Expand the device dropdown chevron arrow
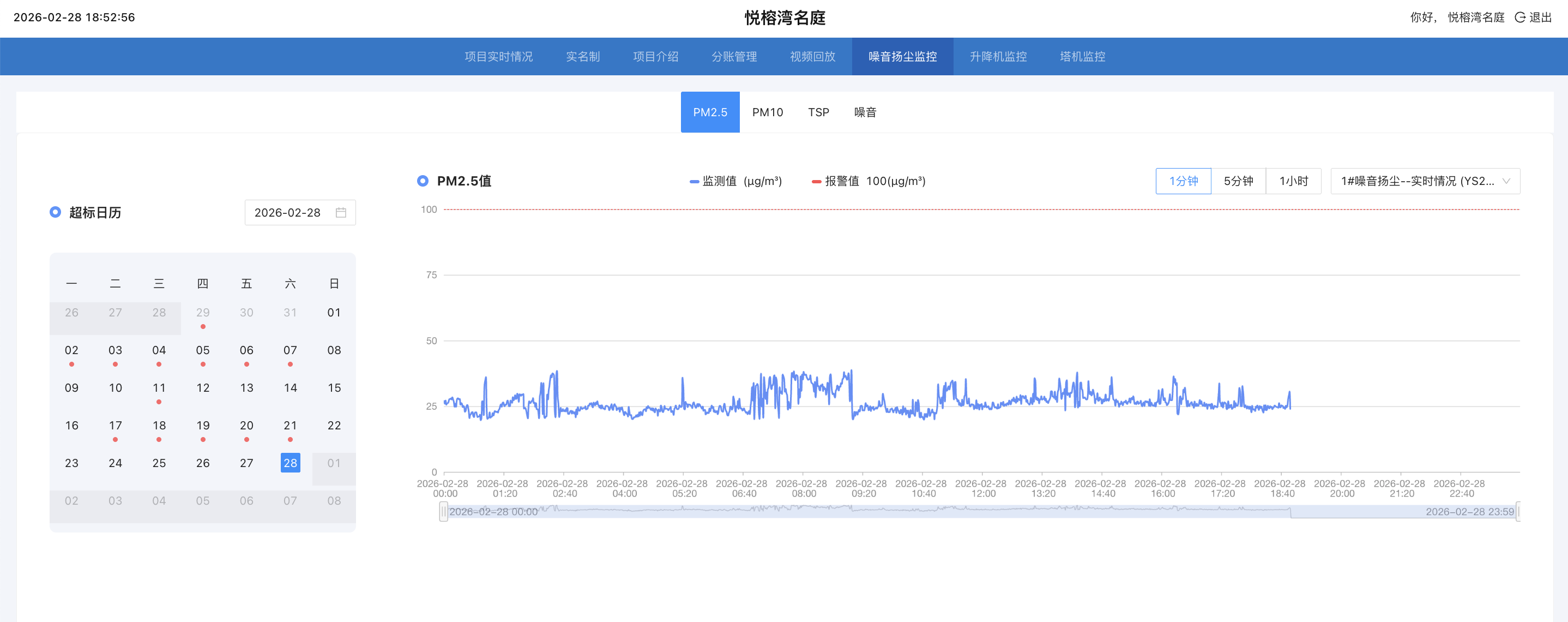The height and width of the screenshot is (622, 1568). click(x=1506, y=181)
